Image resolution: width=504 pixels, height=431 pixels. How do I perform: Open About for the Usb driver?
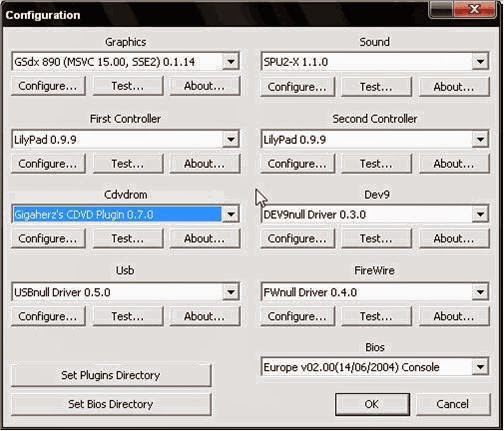(x=205, y=316)
